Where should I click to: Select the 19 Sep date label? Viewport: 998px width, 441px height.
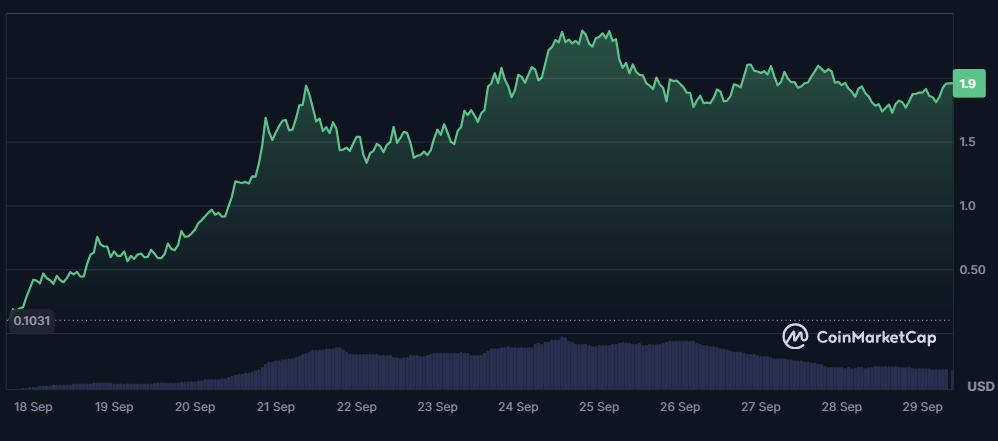tap(114, 407)
